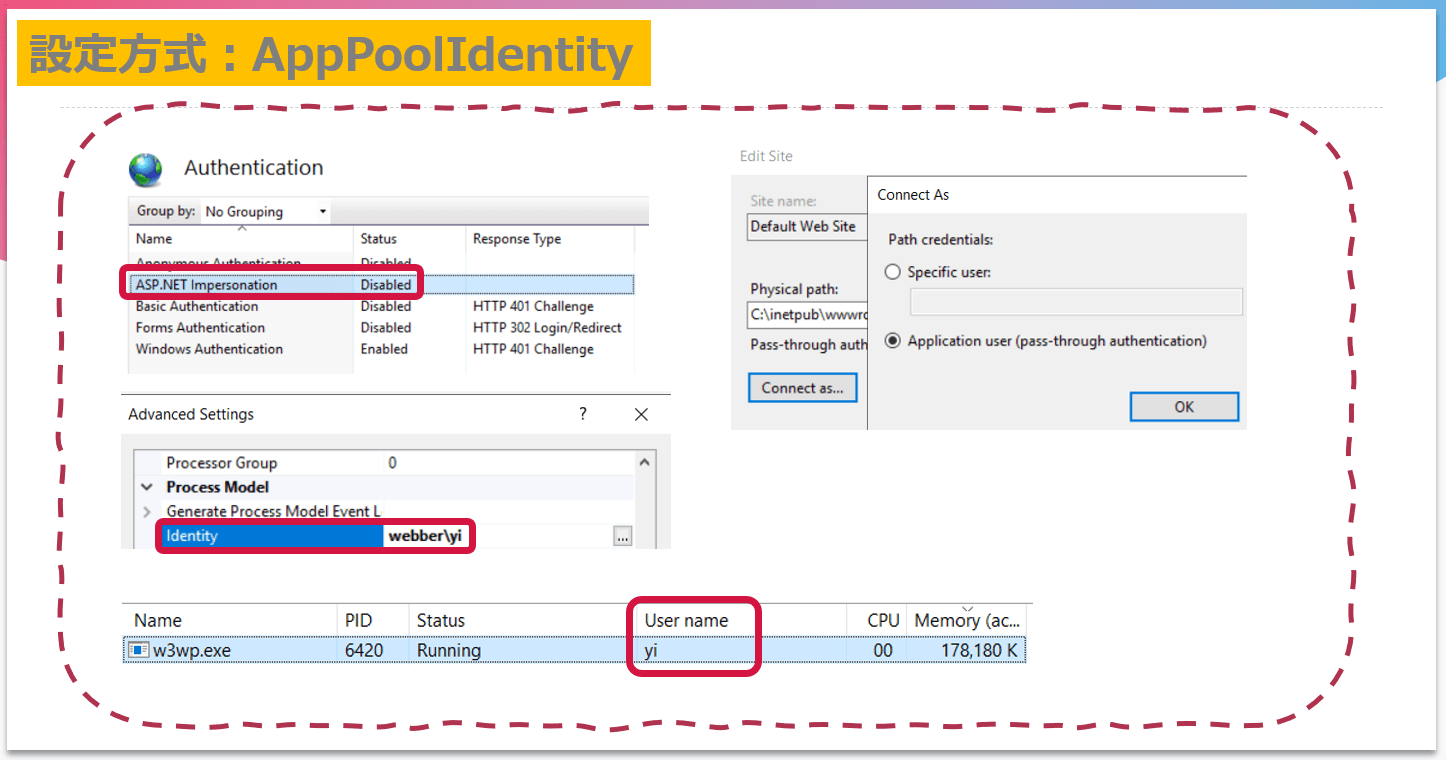Viewport: 1446px width, 760px height.
Task: Select Application user pass-through radio option
Action: [x=893, y=341]
